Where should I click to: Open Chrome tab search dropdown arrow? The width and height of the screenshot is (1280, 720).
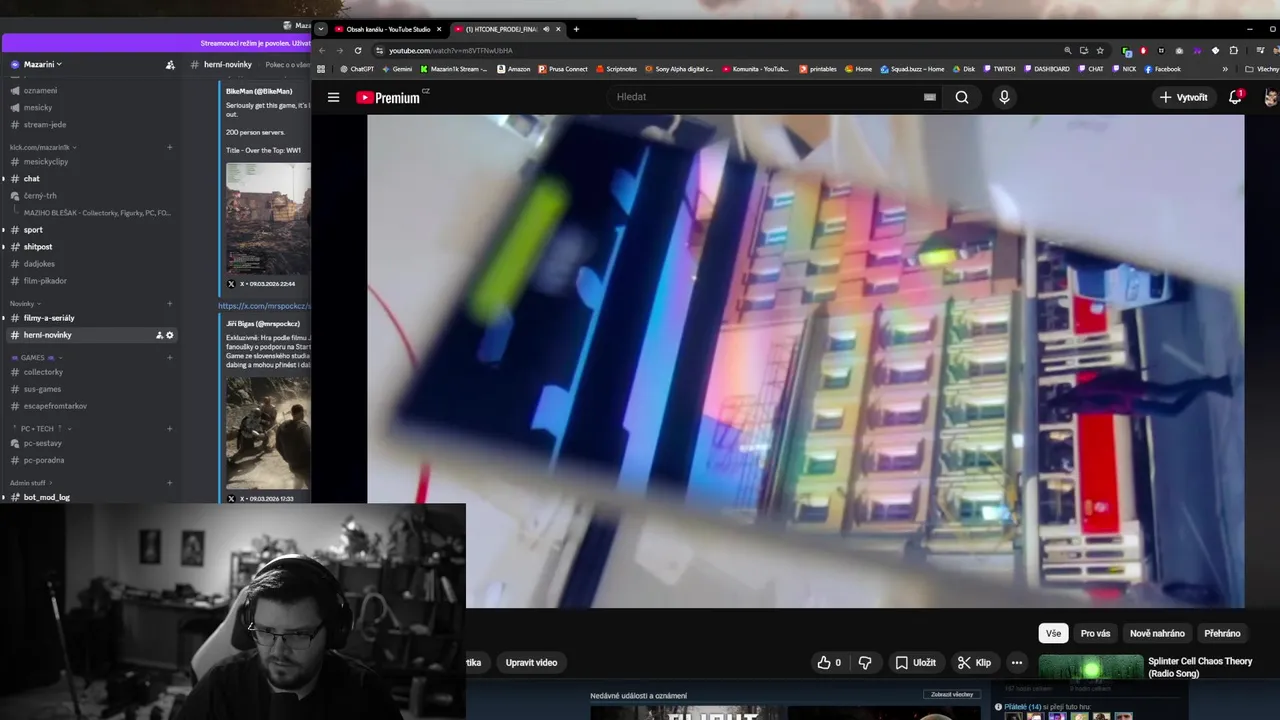pos(321,29)
